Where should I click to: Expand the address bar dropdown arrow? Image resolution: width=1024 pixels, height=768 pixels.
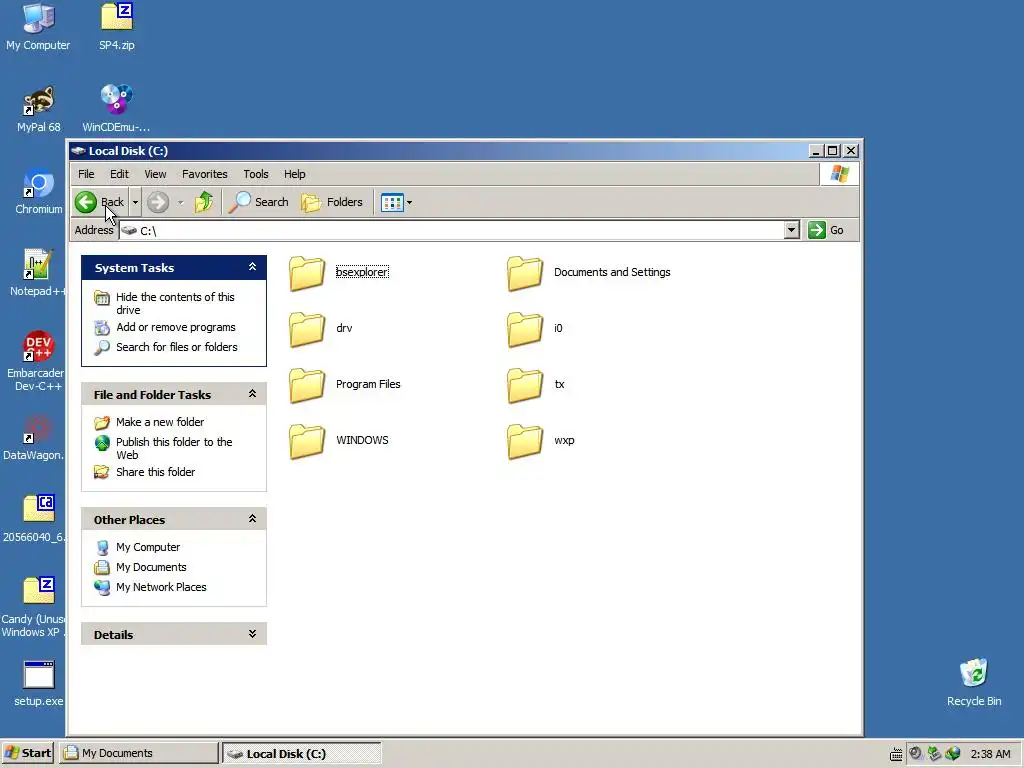(x=792, y=230)
